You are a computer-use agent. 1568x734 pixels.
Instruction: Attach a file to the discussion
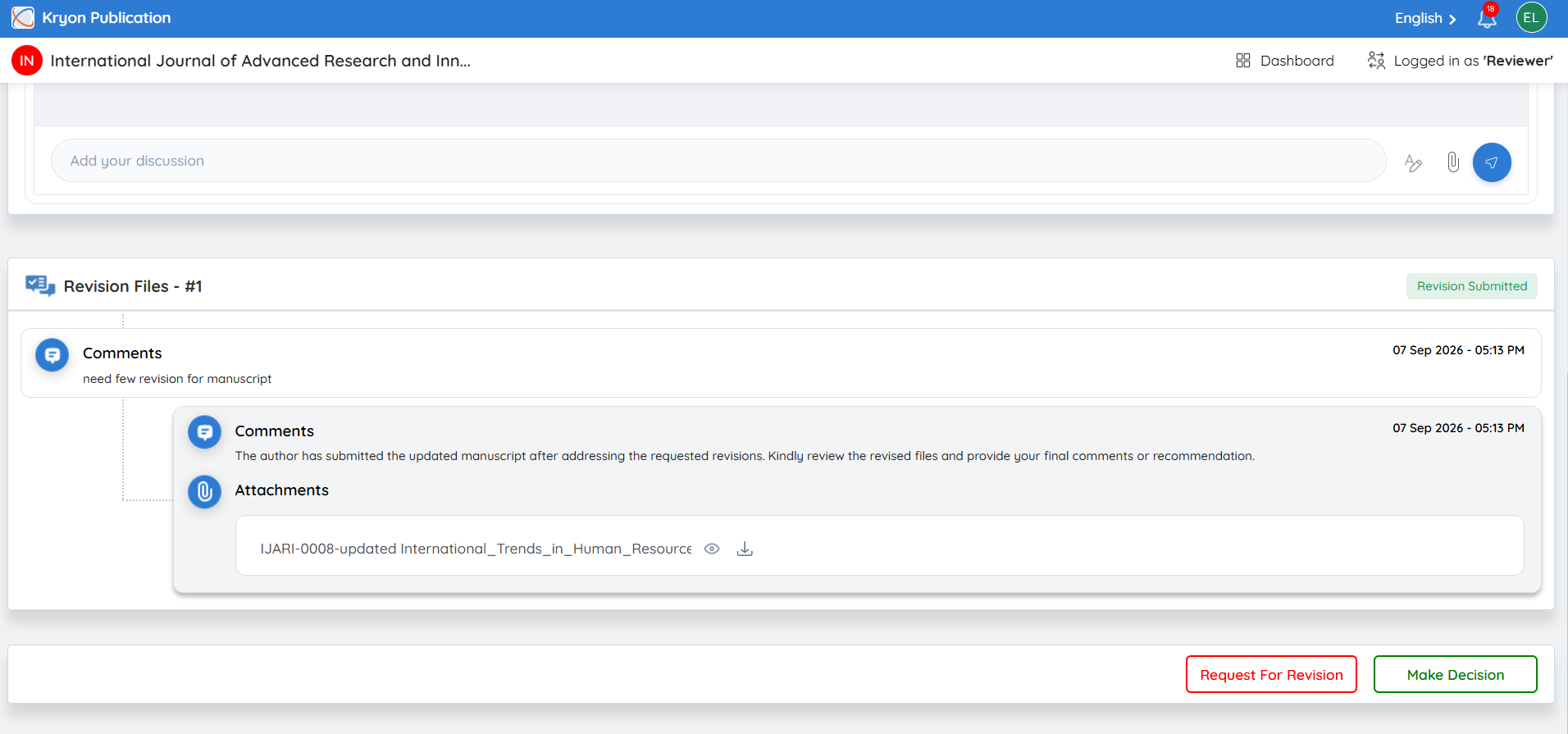pyautogui.click(x=1453, y=162)
